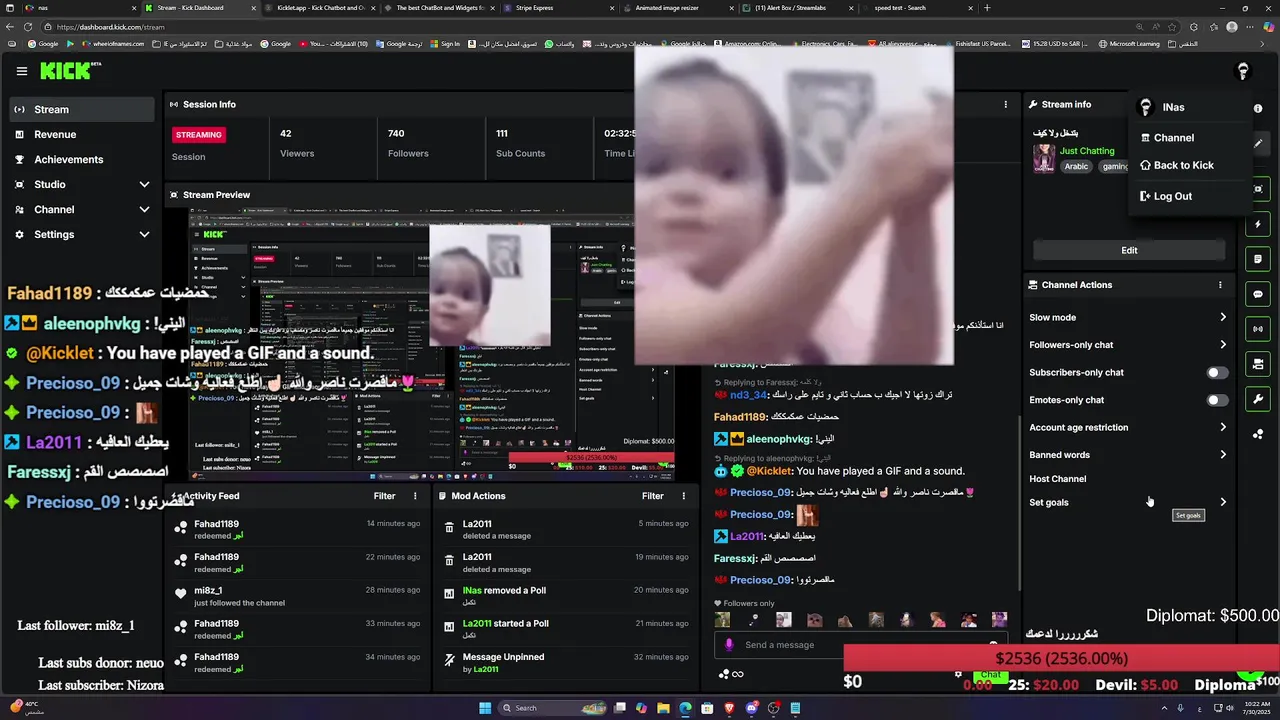Switch to Alert Box / Streamlabs tab
Viewport: 1280px width, 720px height.
tap(795, 8)
